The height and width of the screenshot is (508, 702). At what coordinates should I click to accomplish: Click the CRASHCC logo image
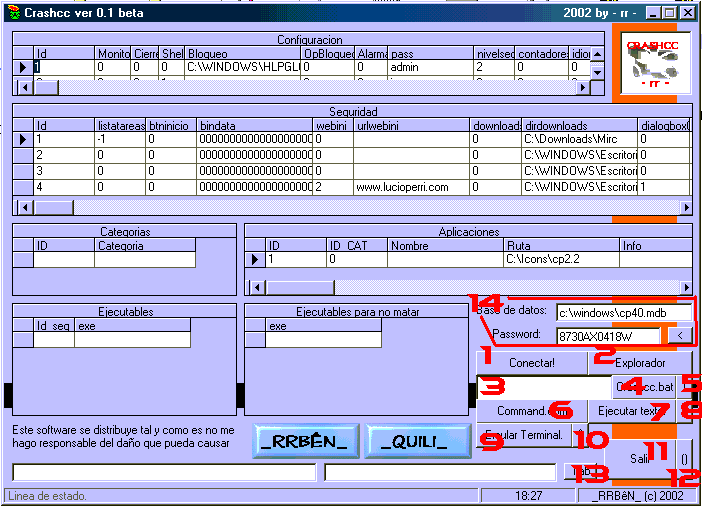pos(651,63)
